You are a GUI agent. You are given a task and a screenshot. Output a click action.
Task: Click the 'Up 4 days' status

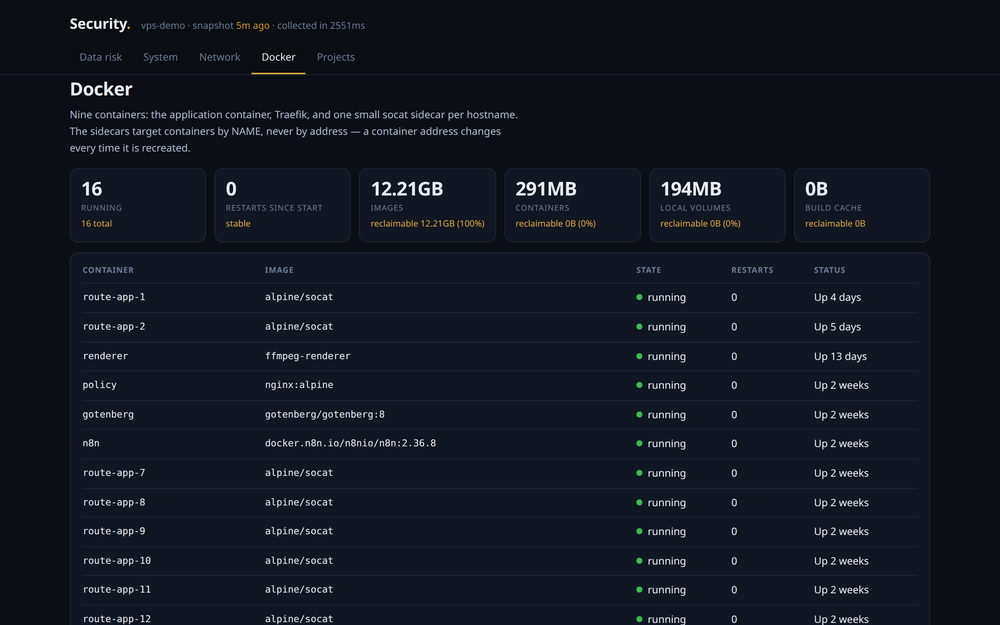point(837,297)
